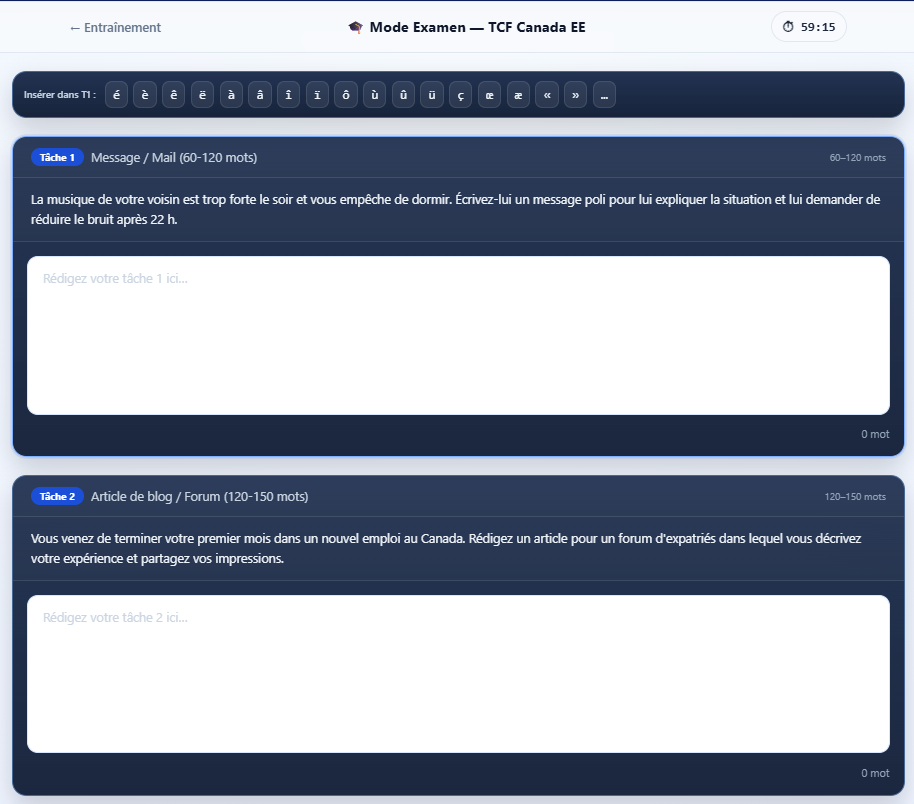Insert the ç cedilla character
This screenshot has height=804, width=914.
click(x=460, y=95)
